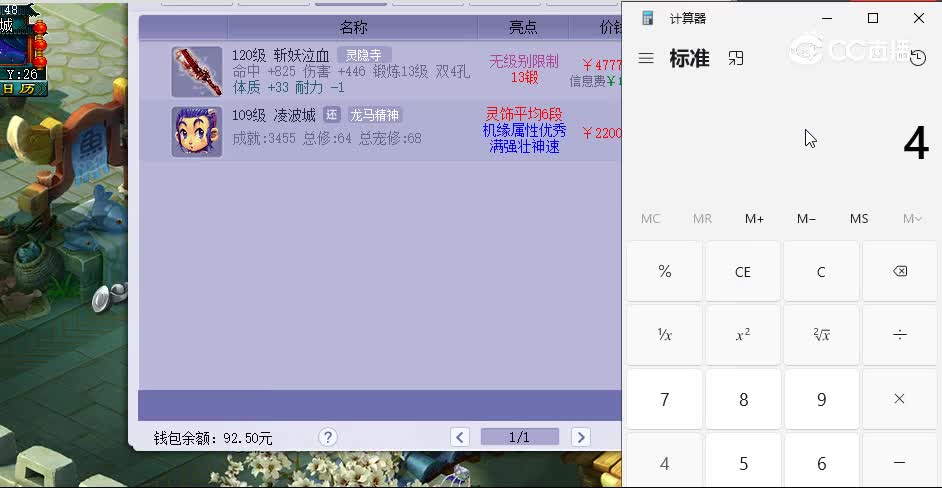942x488 pixels.
Task: Click digit 8 on calculator
Action: pos(743,399)
